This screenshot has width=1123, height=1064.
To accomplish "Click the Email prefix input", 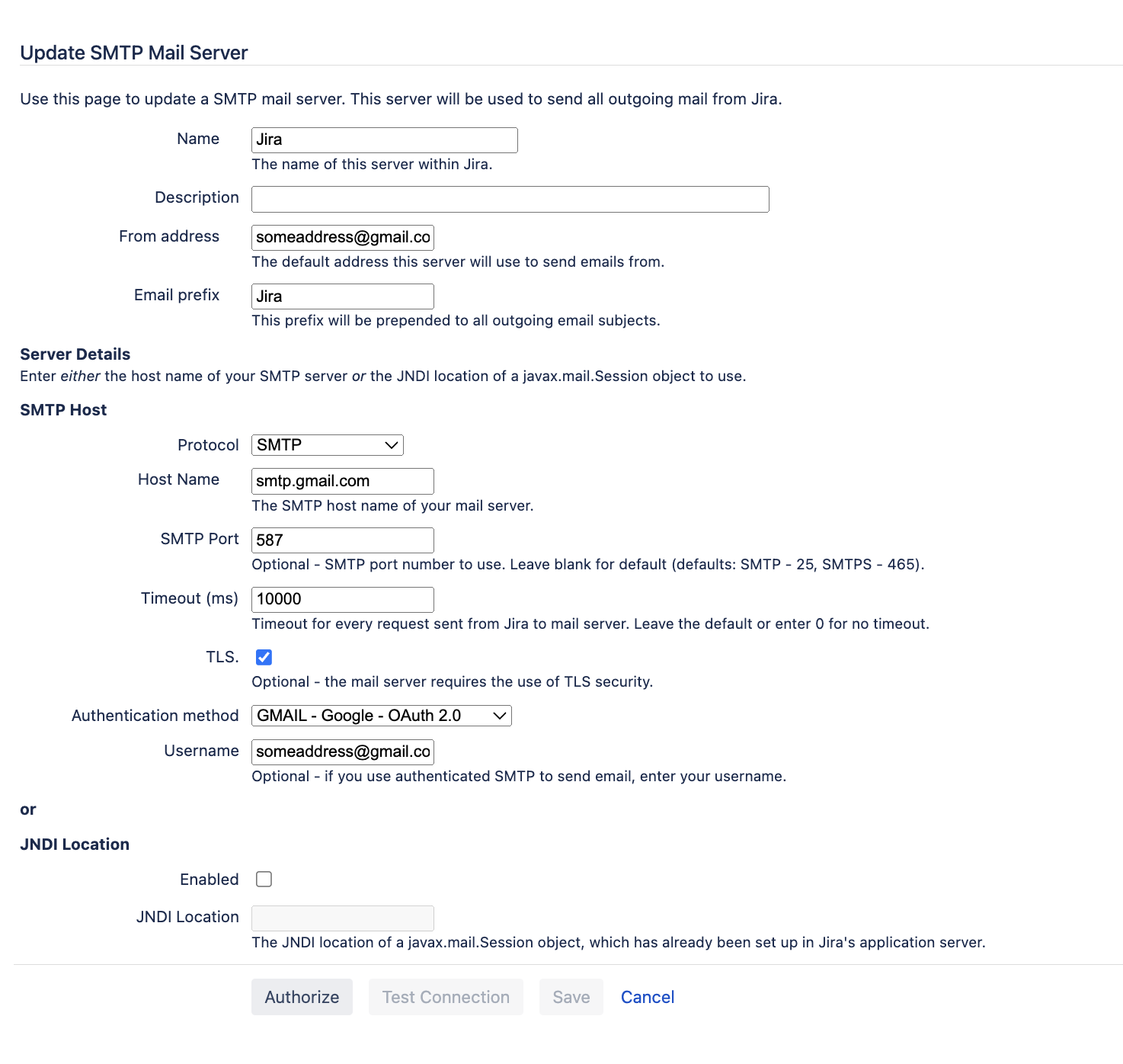I will tap(342, 296).
